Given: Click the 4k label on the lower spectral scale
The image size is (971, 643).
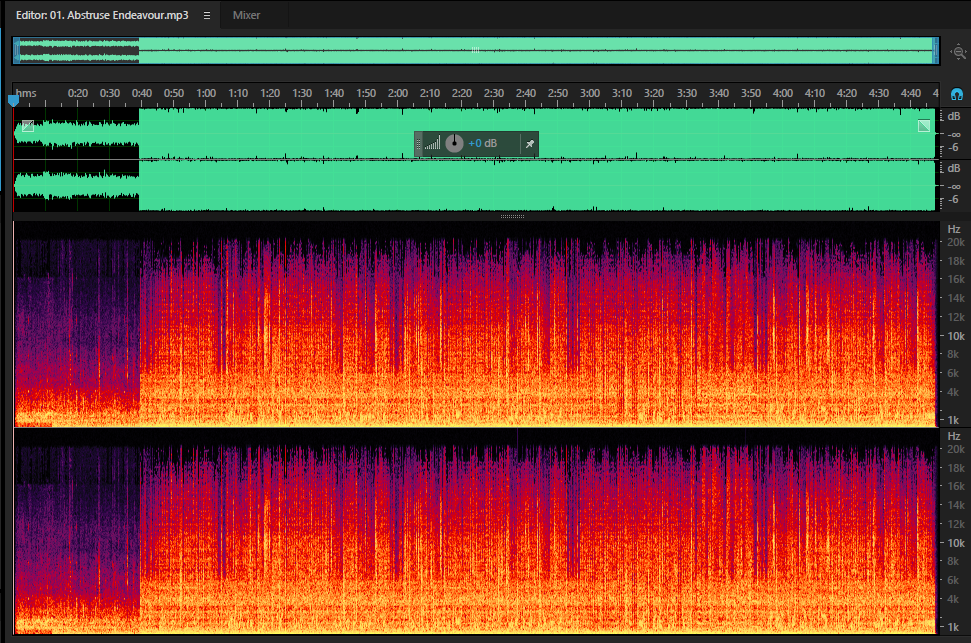Looking at the screenshot, I should tap(954, 599).
